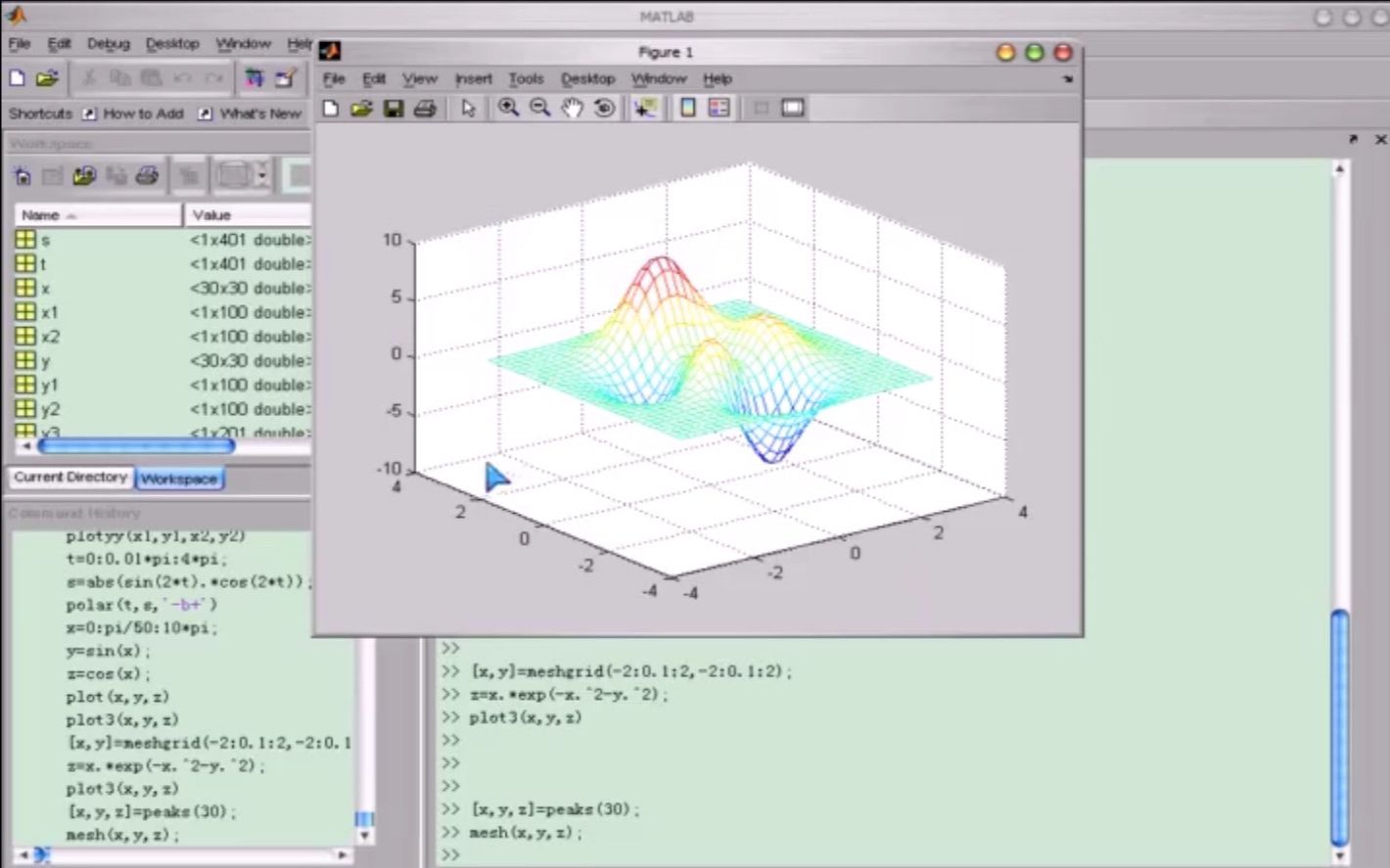The image size is (1390, 868).
Task: Click Command Window vertical scrollbar thumb
Action: point(1340,726)
